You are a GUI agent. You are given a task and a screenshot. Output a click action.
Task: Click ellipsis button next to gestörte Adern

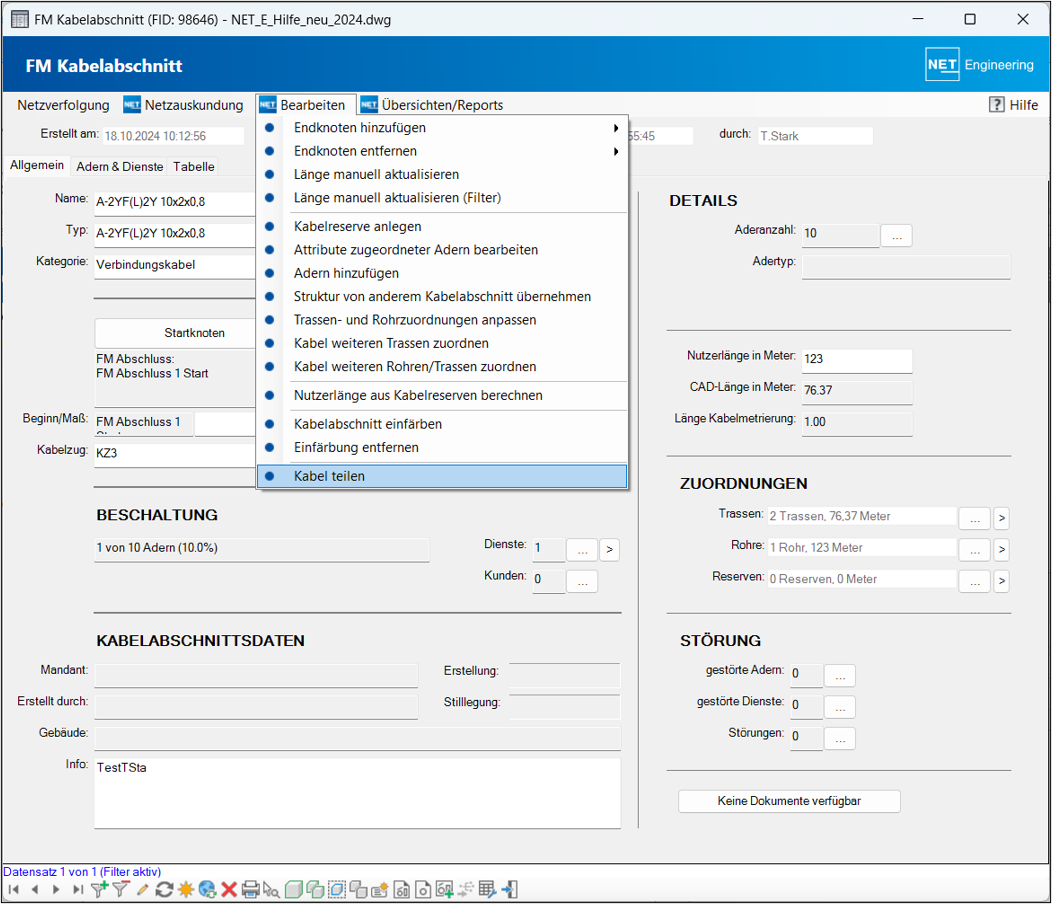(840, 675)
